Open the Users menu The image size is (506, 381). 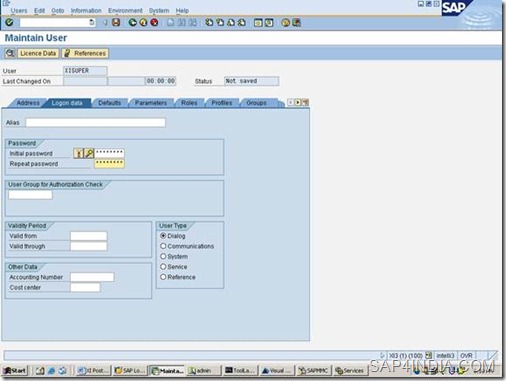click(x=19, y=11)
